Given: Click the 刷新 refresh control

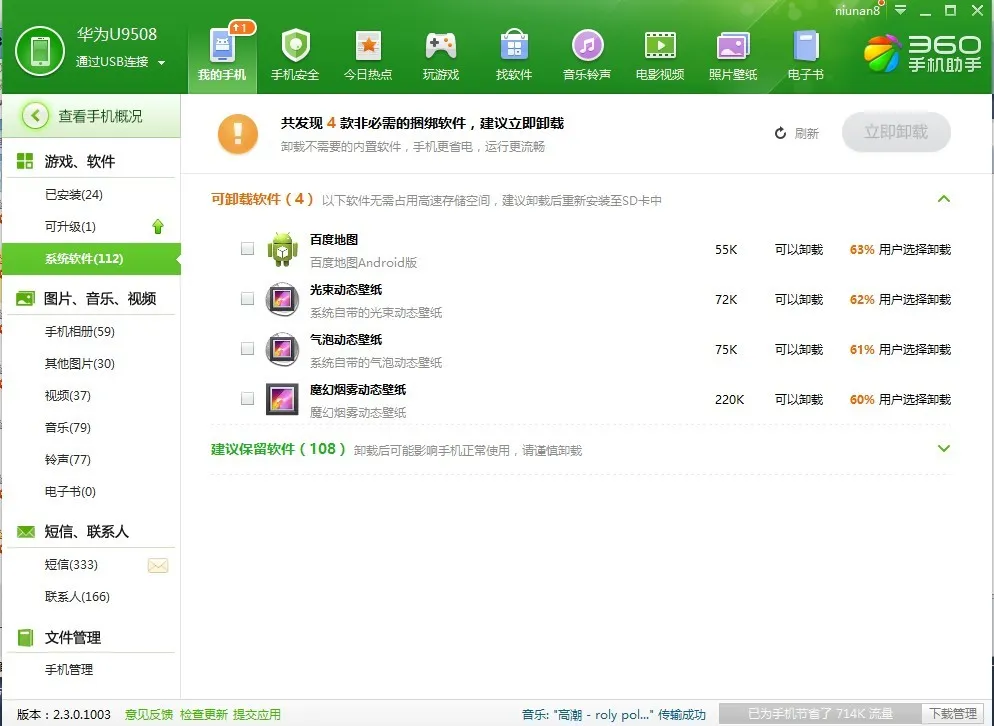Looking at the screenshot, I should [797, 133].
